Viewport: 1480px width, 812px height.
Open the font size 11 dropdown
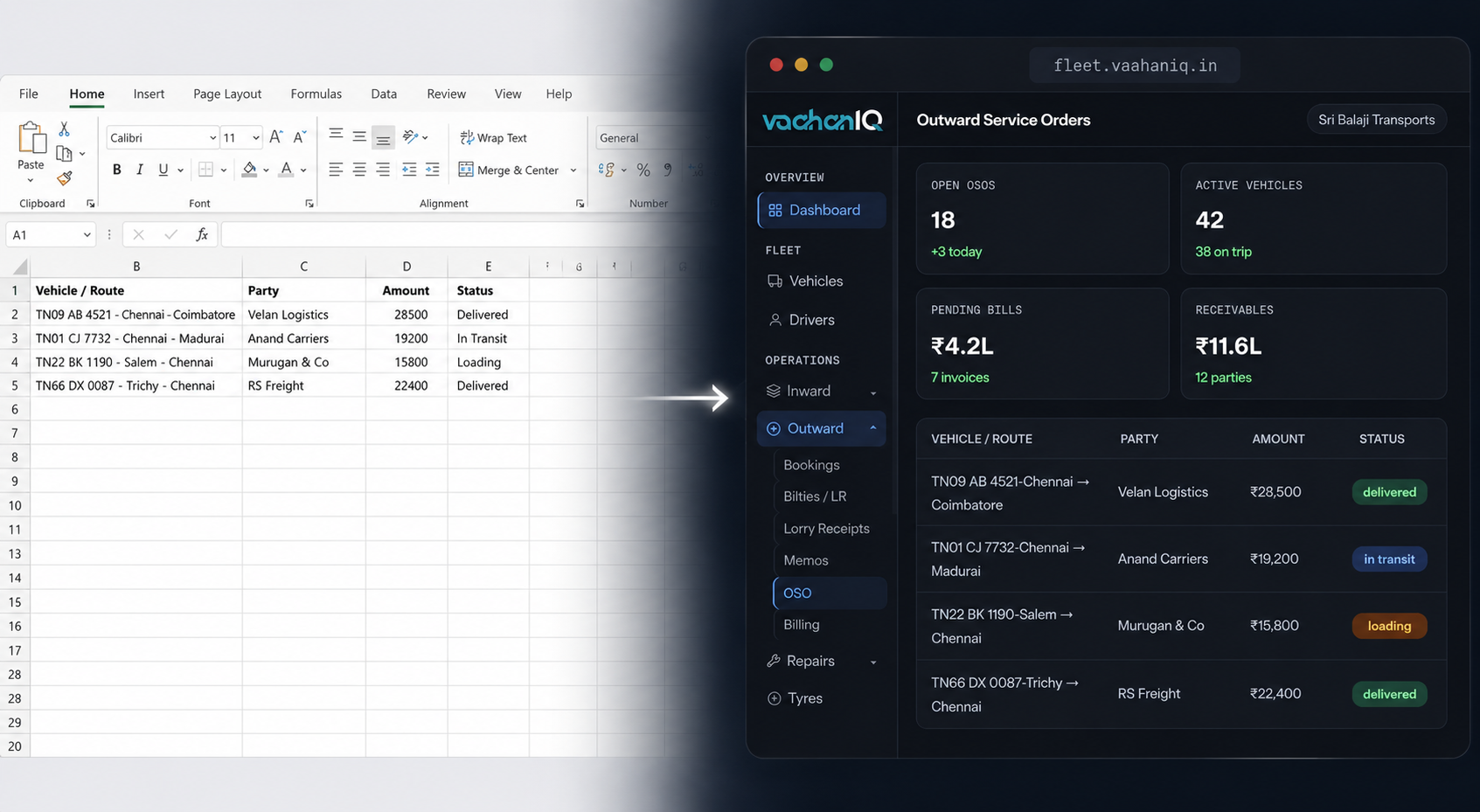click(x=255, y=138)
